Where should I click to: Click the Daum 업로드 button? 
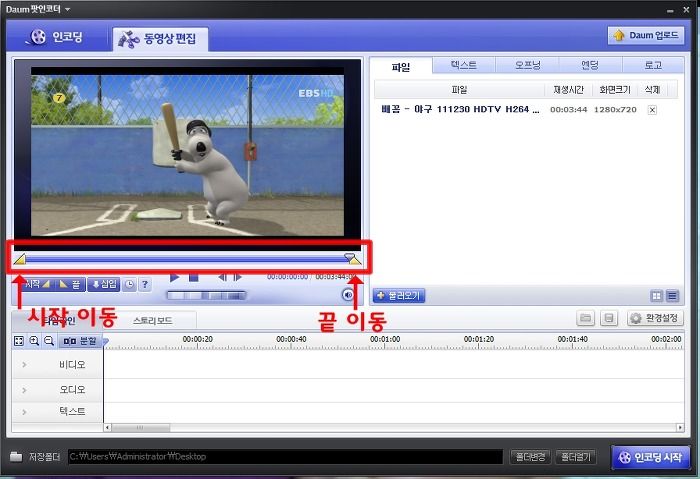pos(646,35)
